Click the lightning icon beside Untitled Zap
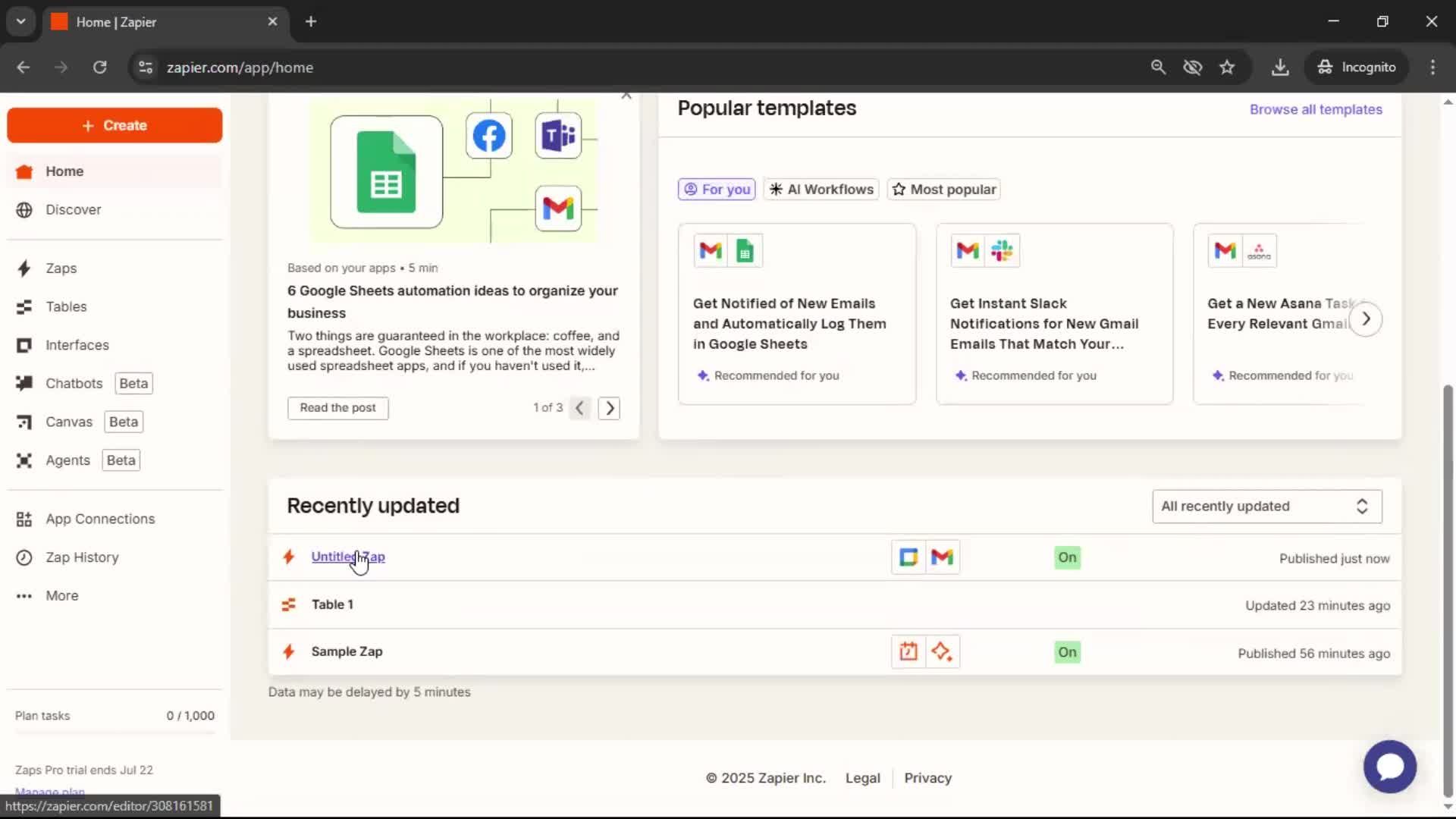Screen dimensions: 1456x819 click(x=288, y=557)
